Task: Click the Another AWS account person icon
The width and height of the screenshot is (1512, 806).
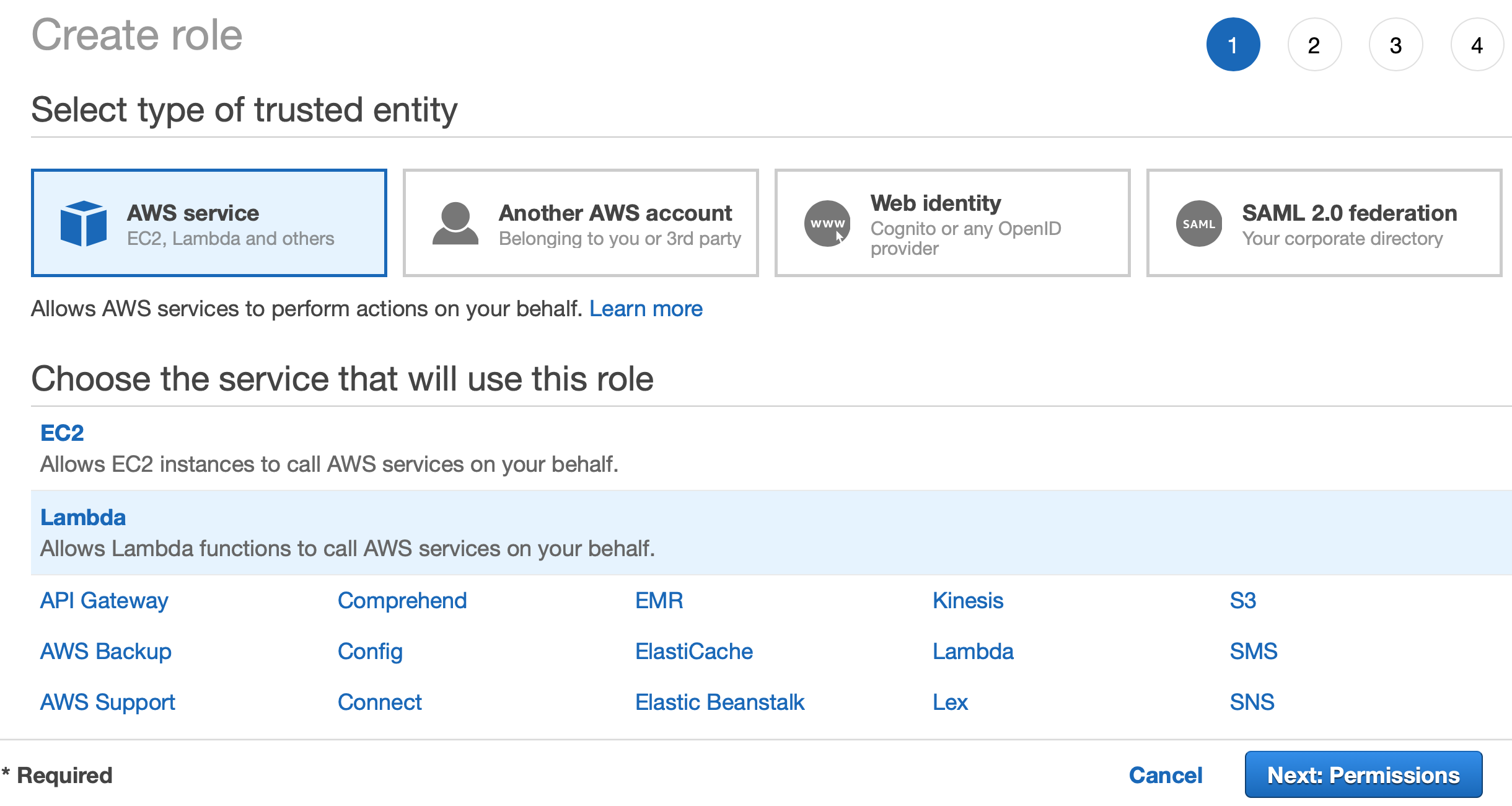Action: [455, 223]
